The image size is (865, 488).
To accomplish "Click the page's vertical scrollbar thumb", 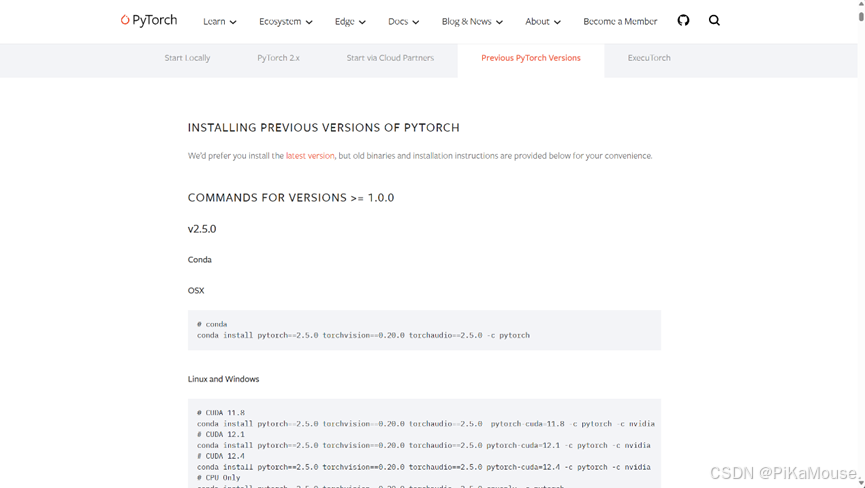I will [x=861, y=15].
